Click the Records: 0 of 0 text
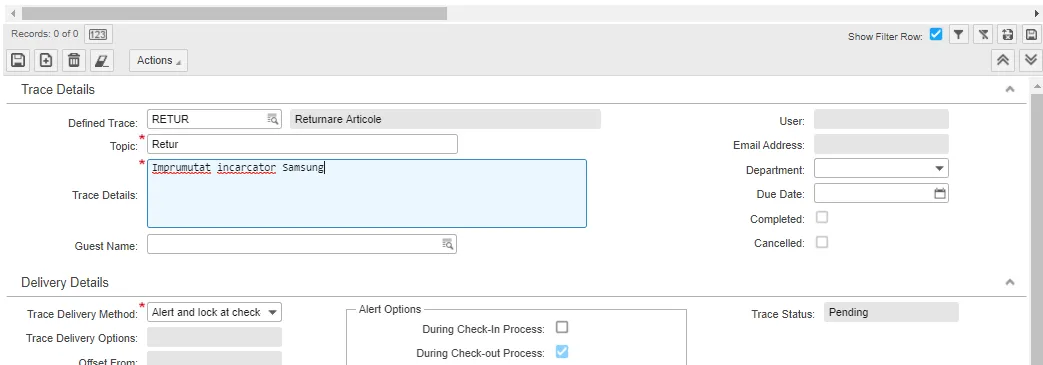Screen dimensions: 1043x365 45,34
